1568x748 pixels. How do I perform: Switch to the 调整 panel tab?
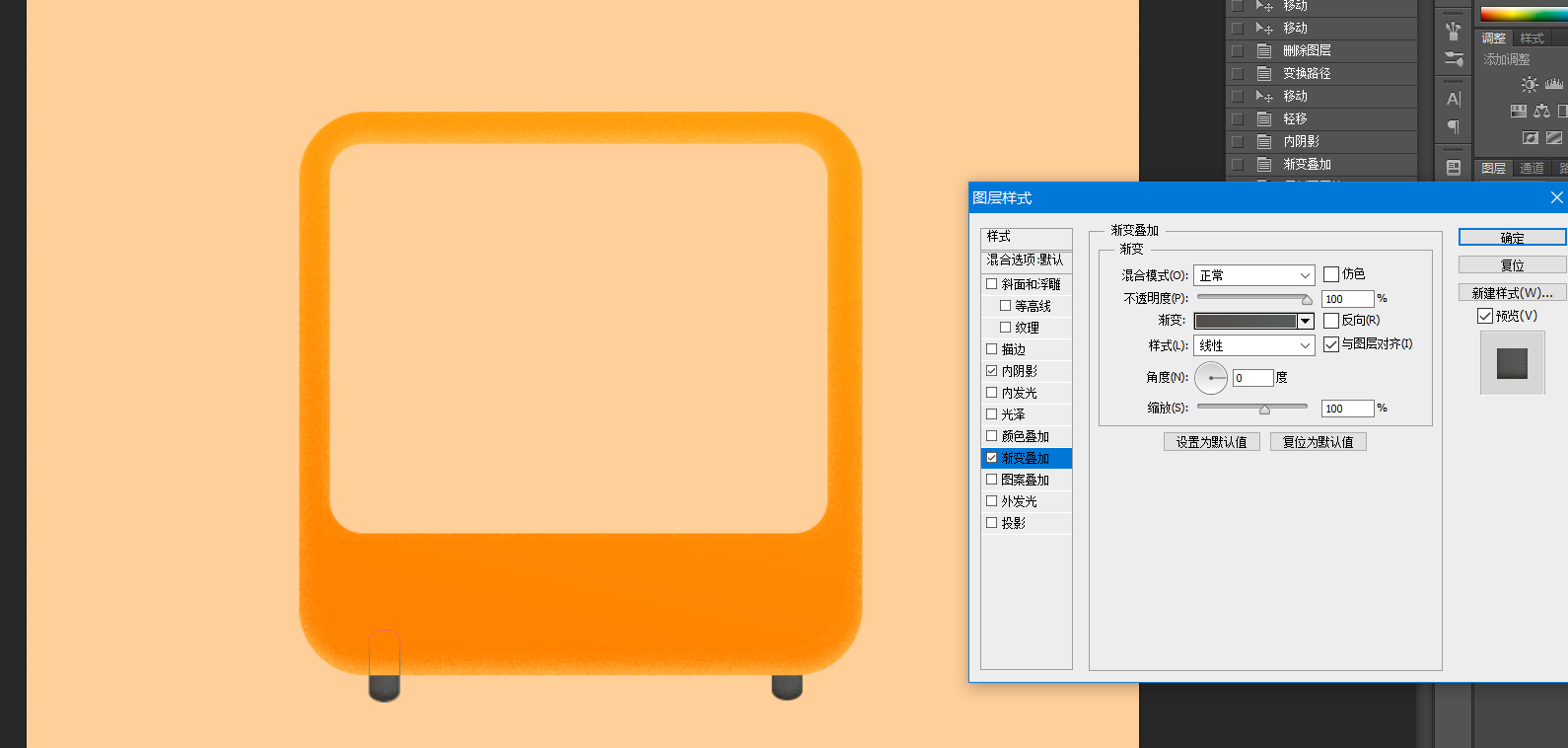[1494, 38]
